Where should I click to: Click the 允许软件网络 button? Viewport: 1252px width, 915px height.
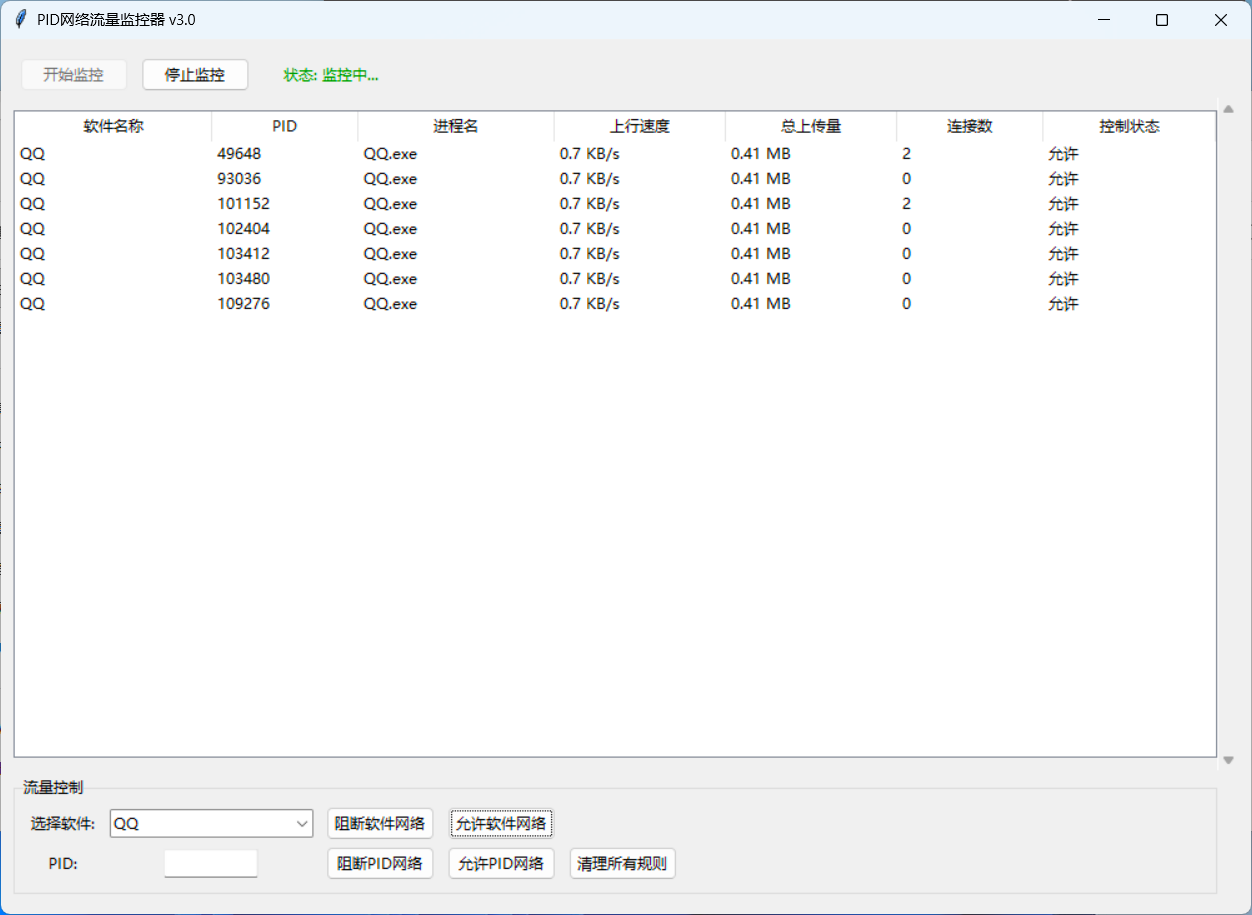click(x=501, y=824)
